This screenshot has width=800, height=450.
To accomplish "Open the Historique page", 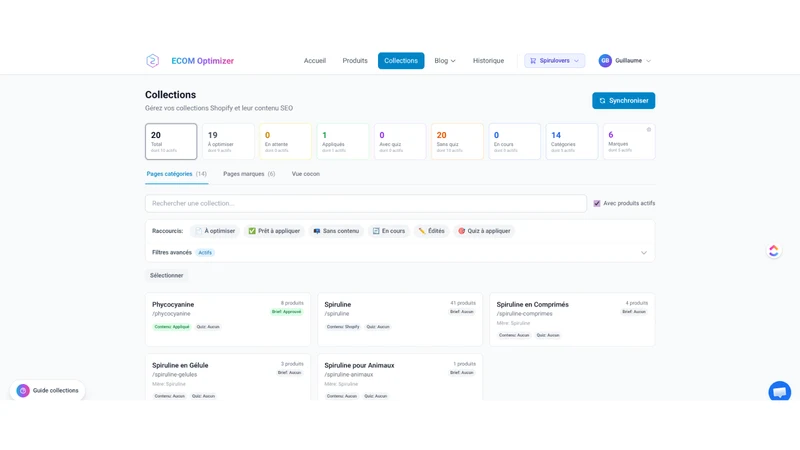I will pos(488,61).
